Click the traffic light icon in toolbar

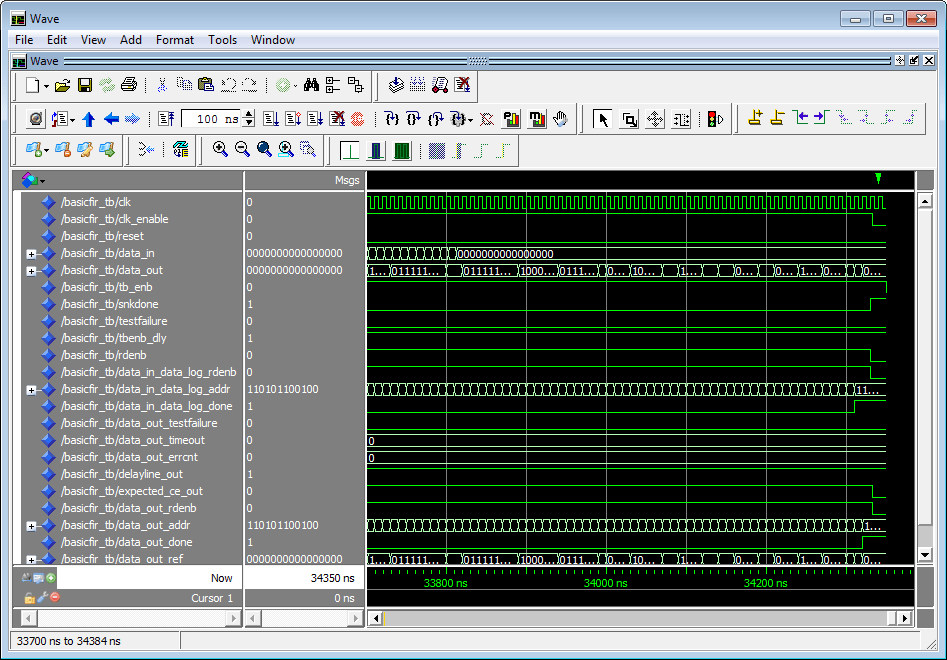[x=715, y=119]
